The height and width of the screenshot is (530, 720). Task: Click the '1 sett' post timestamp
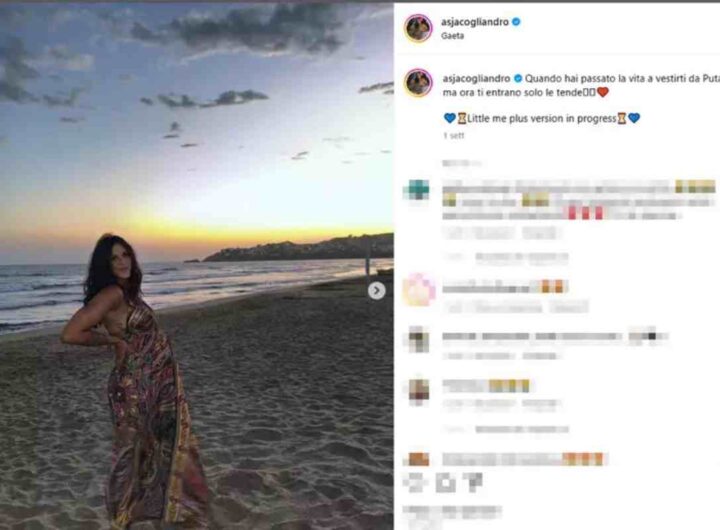pyautogui.click(x=454, y=135)
